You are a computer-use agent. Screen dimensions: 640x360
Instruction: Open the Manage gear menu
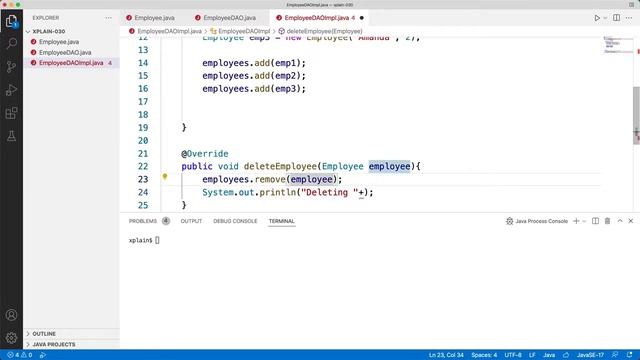point(11,338)
